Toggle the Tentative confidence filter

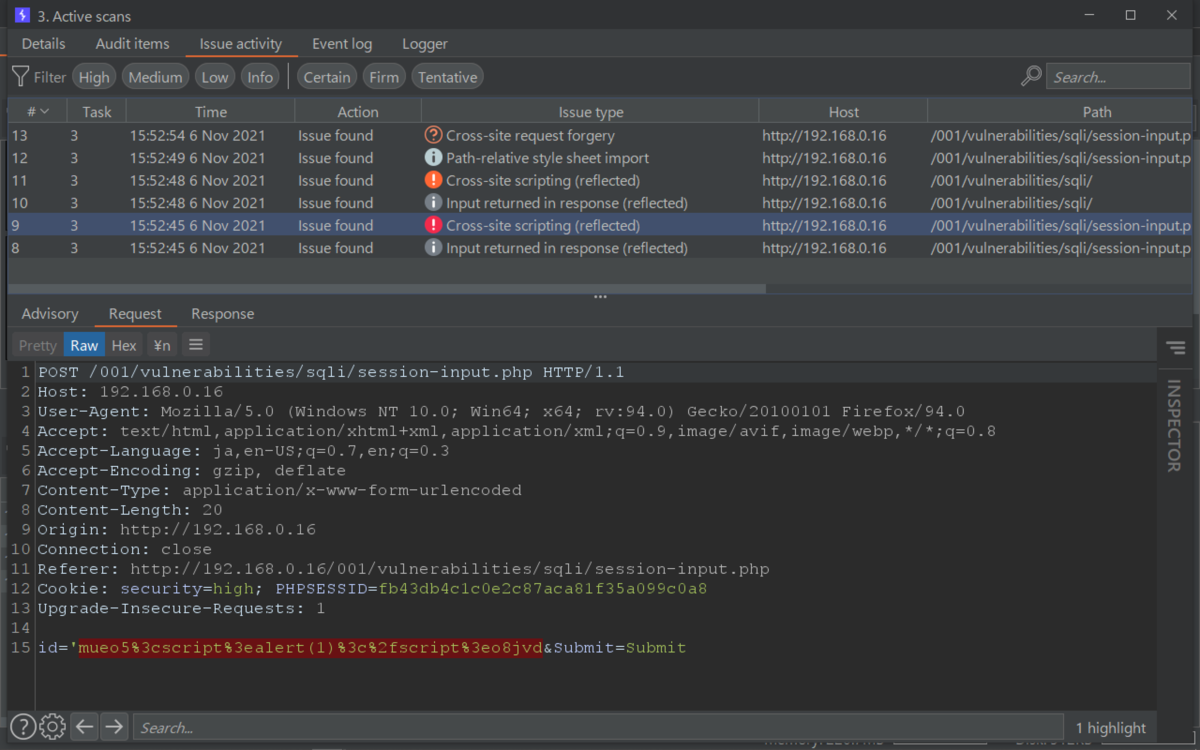click(x=447, y=77)
